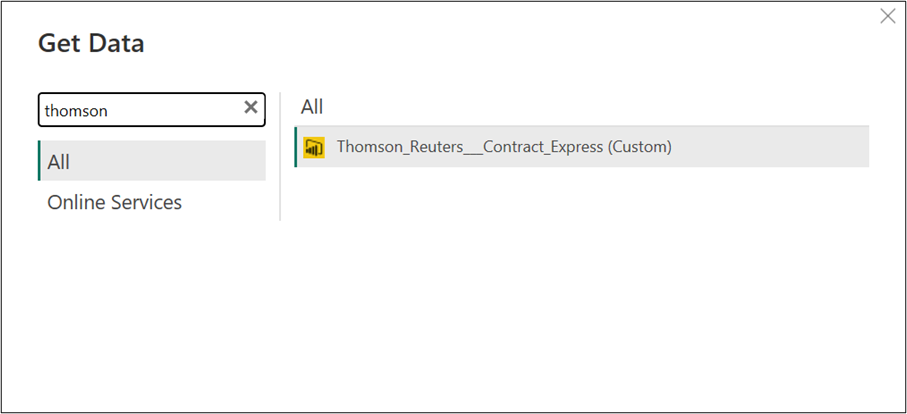Click the "All" heading above the results
The image size is (907, 414).
(312, 107)
